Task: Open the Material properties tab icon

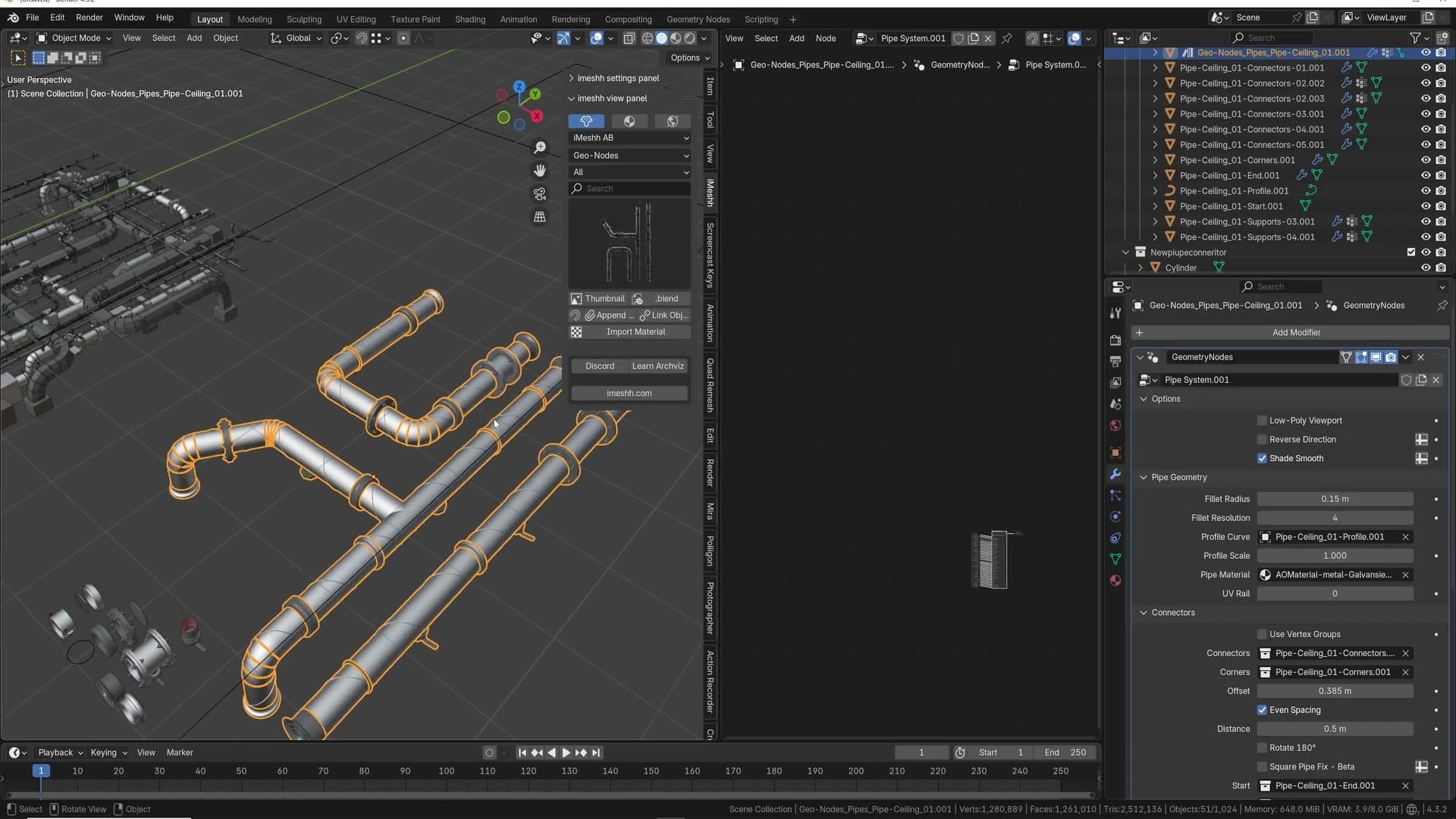Action: point(1115,580)
